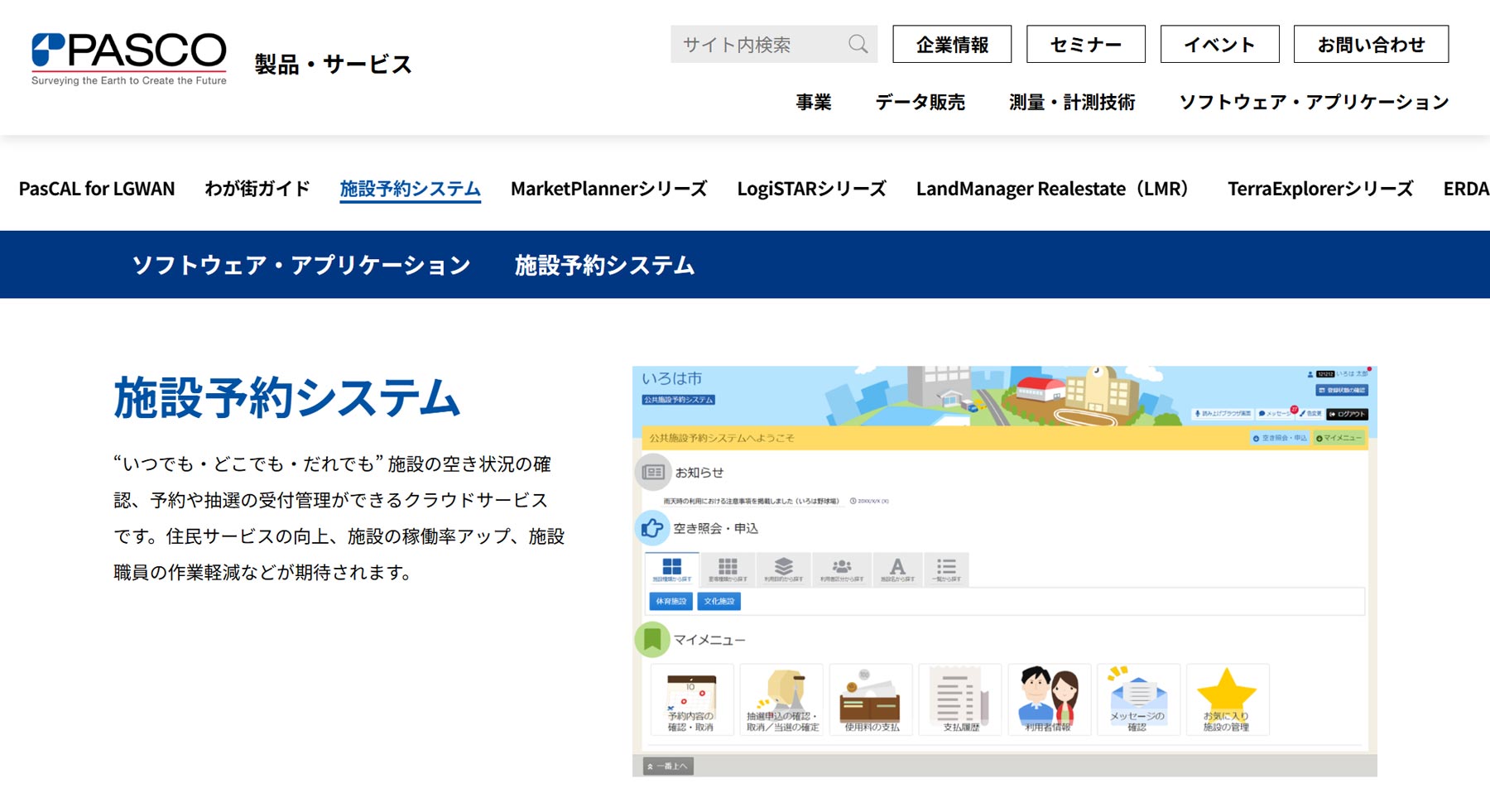Click the お知らせ newspaper icon in preview

(653, 473)
